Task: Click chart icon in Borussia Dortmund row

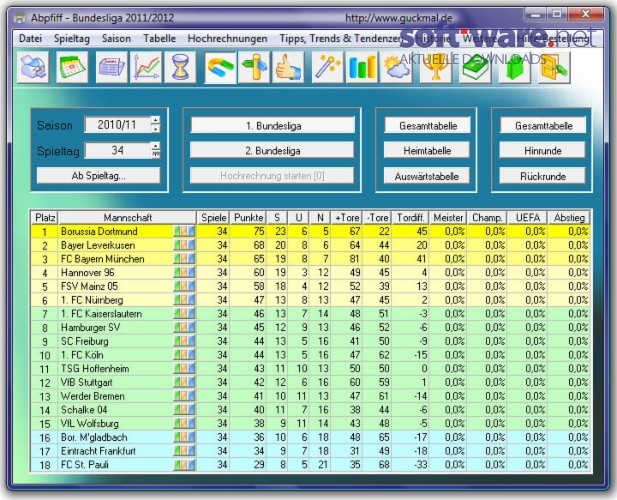Action: [184, 231]
